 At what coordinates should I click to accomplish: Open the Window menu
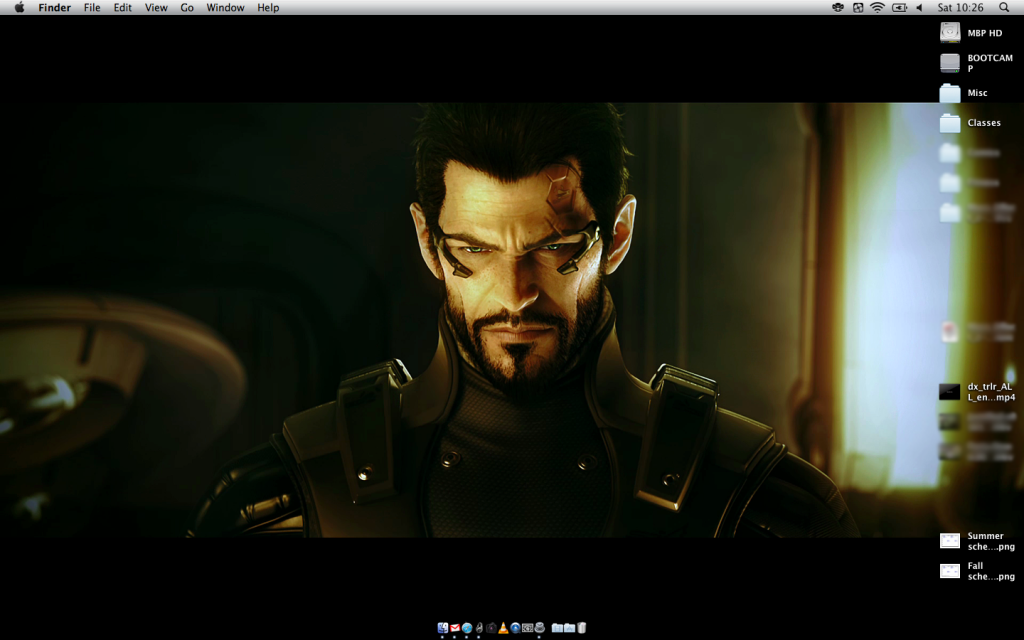pos(225,8)
